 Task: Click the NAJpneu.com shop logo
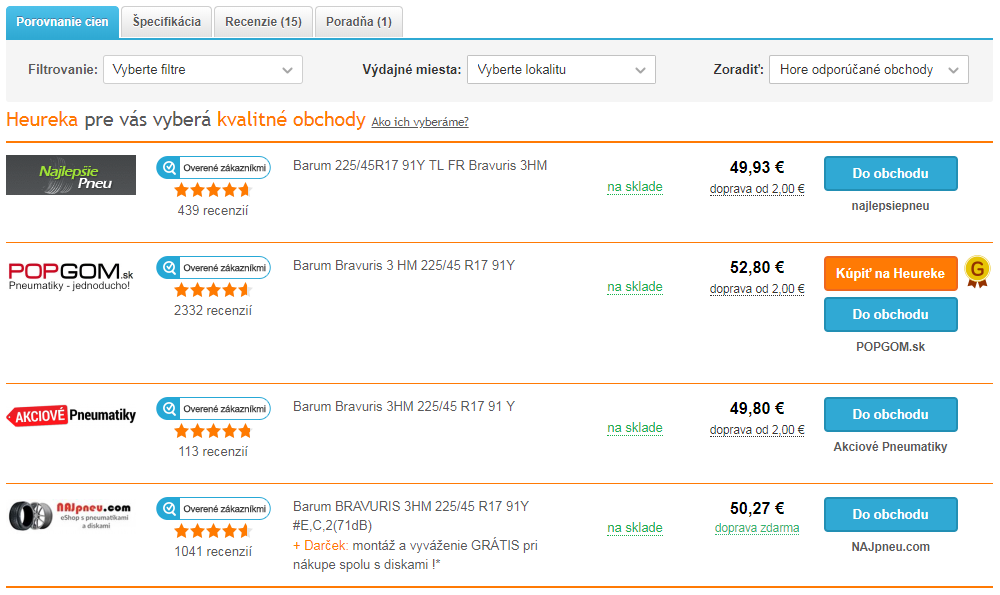point(71,516)
